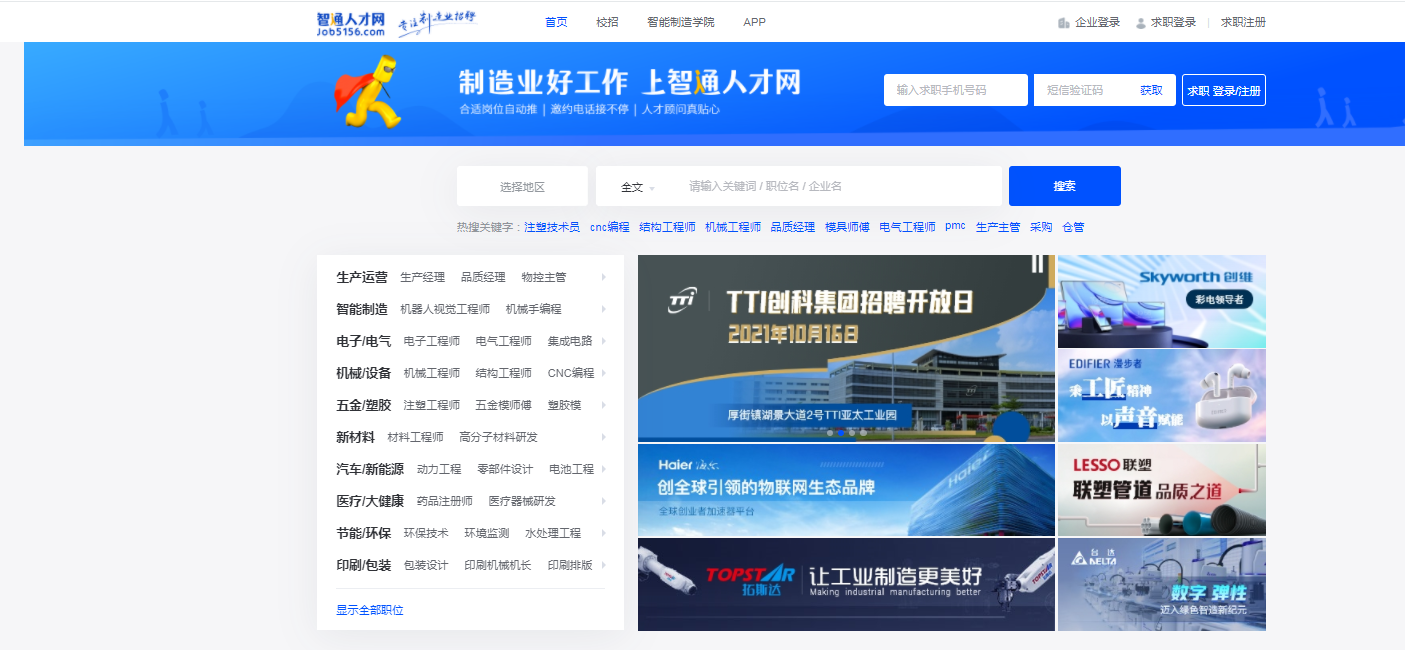Open the 电池工程 job link
Screen dimensions: 1405x650
[x=572, y=469]
